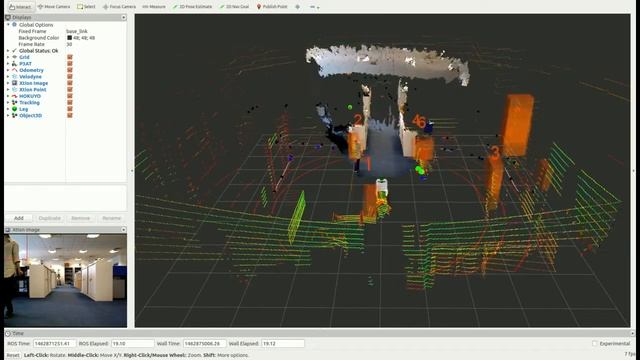Viewport: 640px width, 360px height.
Task: Click the Odometry display icon
Action: pos(15,70)
